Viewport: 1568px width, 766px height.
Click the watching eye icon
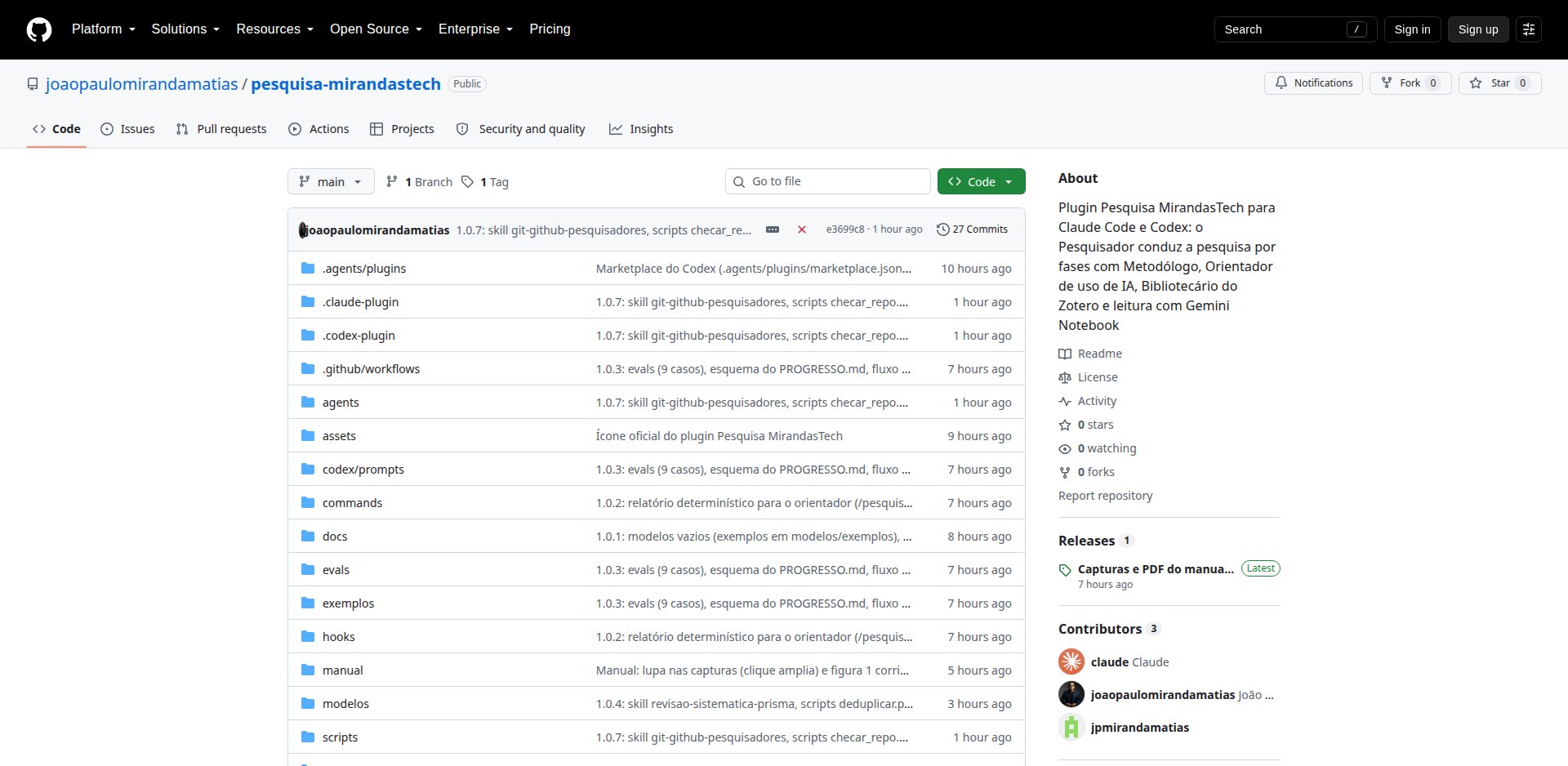pos(1065,448)
